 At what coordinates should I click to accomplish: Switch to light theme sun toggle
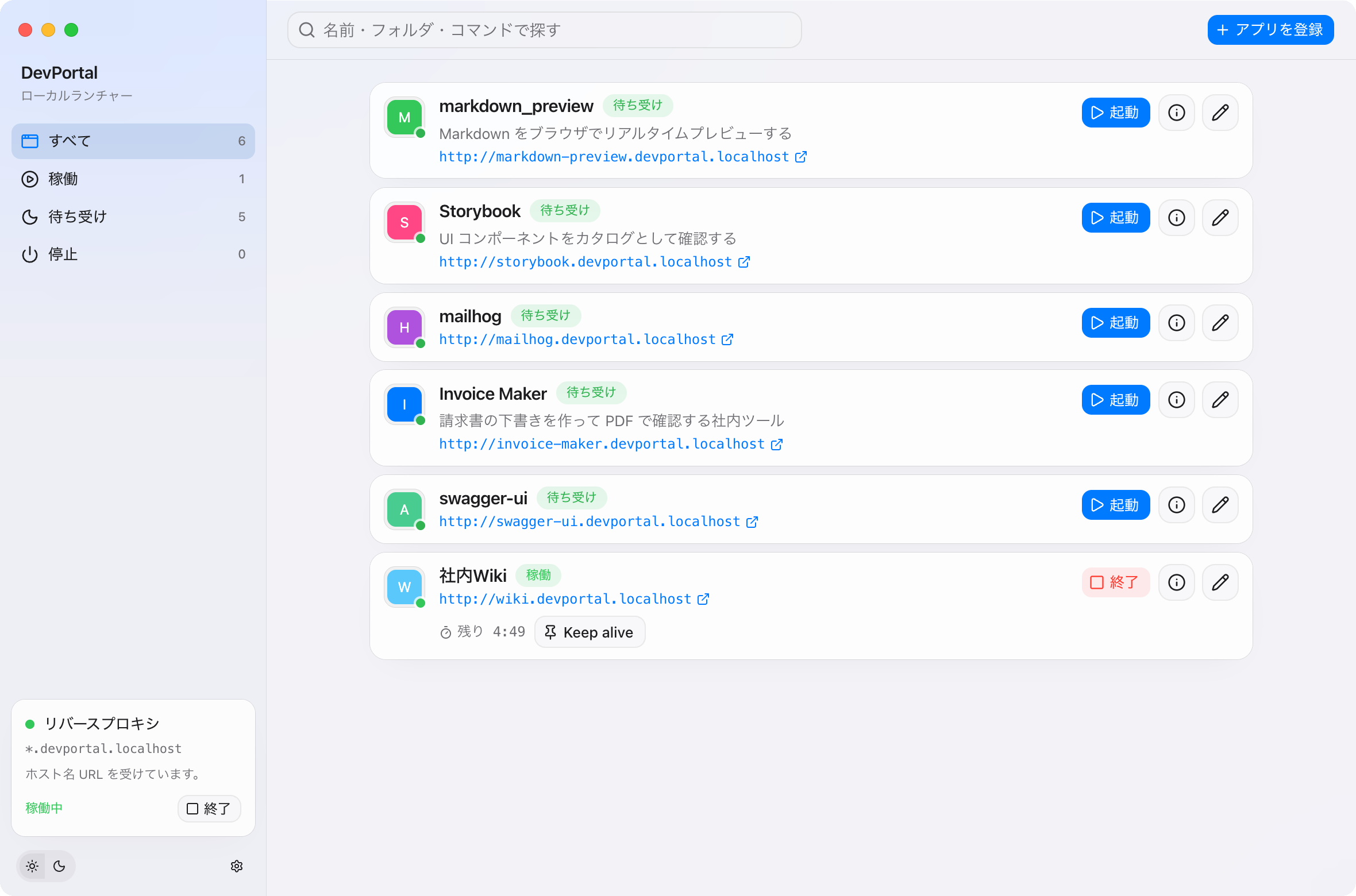(x=32, y=866)
